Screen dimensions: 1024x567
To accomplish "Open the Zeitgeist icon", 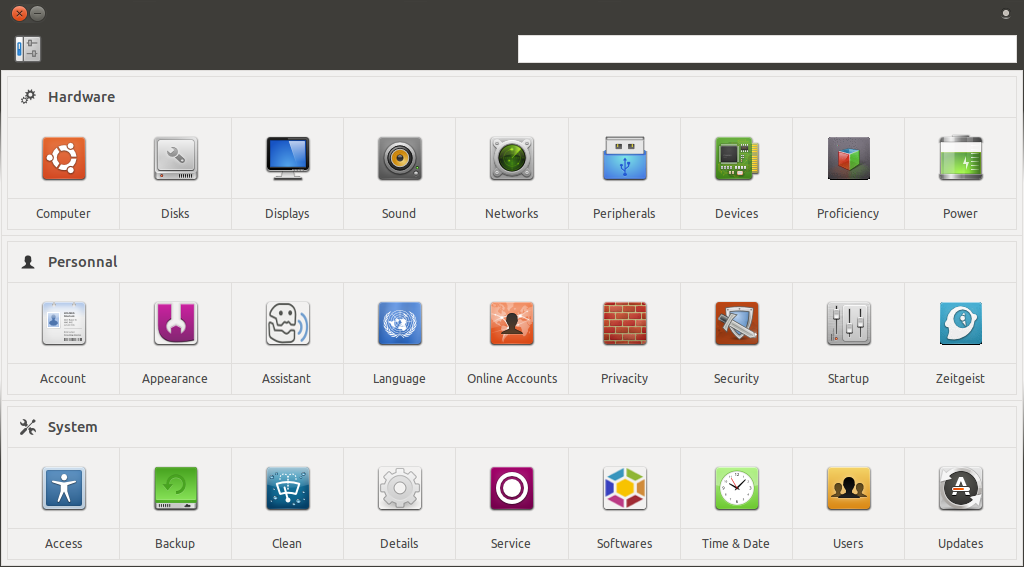I will pos(961,323).
